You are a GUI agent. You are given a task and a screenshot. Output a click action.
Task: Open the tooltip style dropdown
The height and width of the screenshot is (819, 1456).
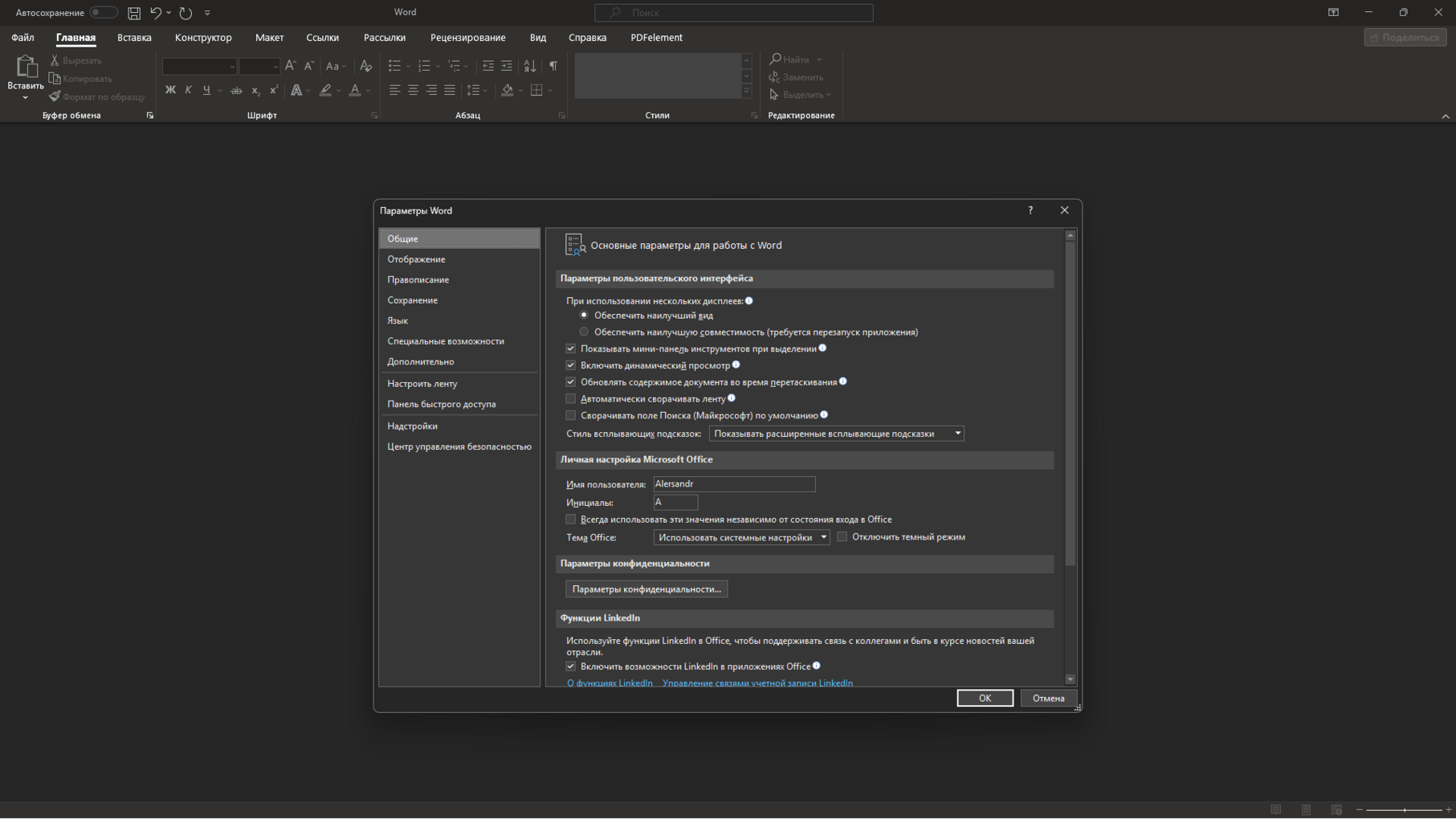(x=836, y=434)
